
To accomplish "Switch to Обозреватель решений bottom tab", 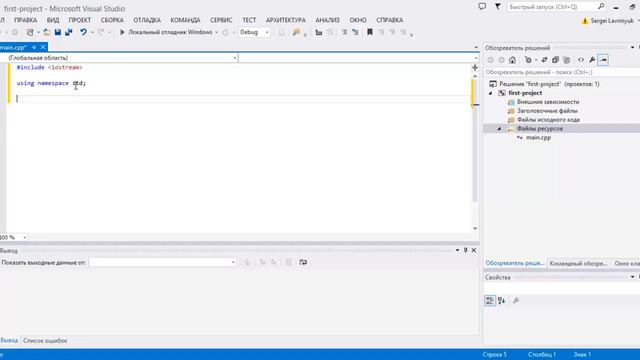I will (x=514, y=264).
